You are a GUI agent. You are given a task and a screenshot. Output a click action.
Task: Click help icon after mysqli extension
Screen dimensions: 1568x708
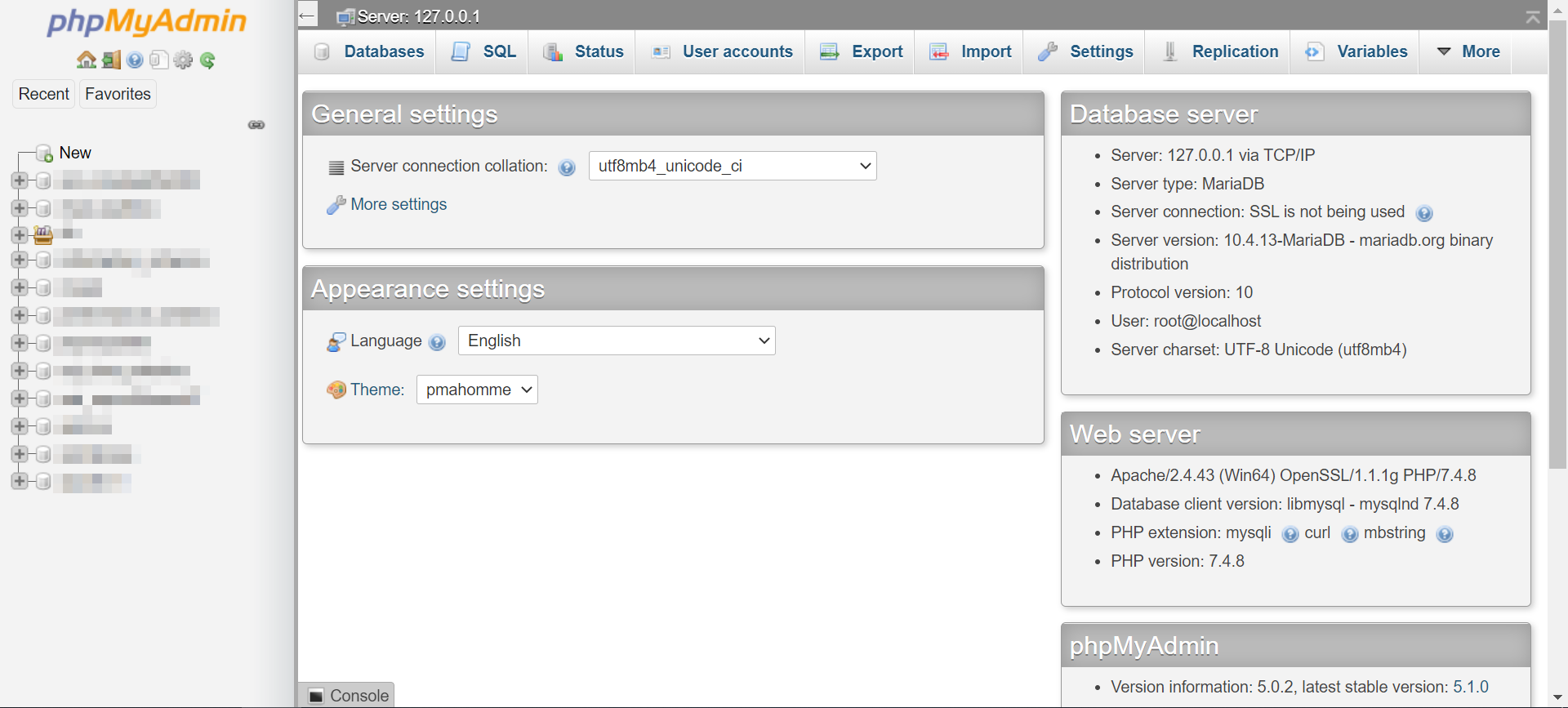tap(1290, 534)
